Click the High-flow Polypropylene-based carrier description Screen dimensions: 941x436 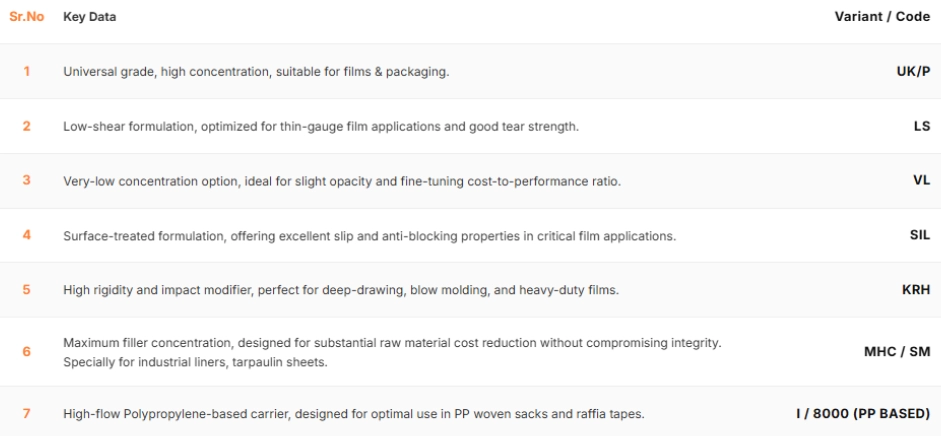pos(352,413)
